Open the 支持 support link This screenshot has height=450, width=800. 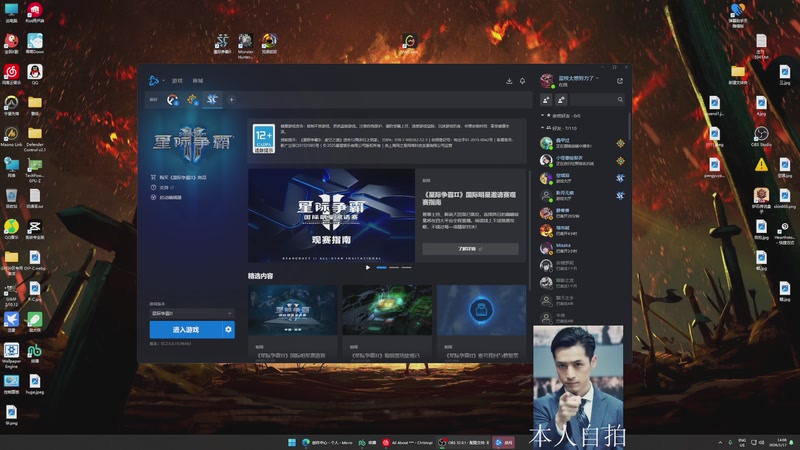pyautogui.click(x=163, y=187)
